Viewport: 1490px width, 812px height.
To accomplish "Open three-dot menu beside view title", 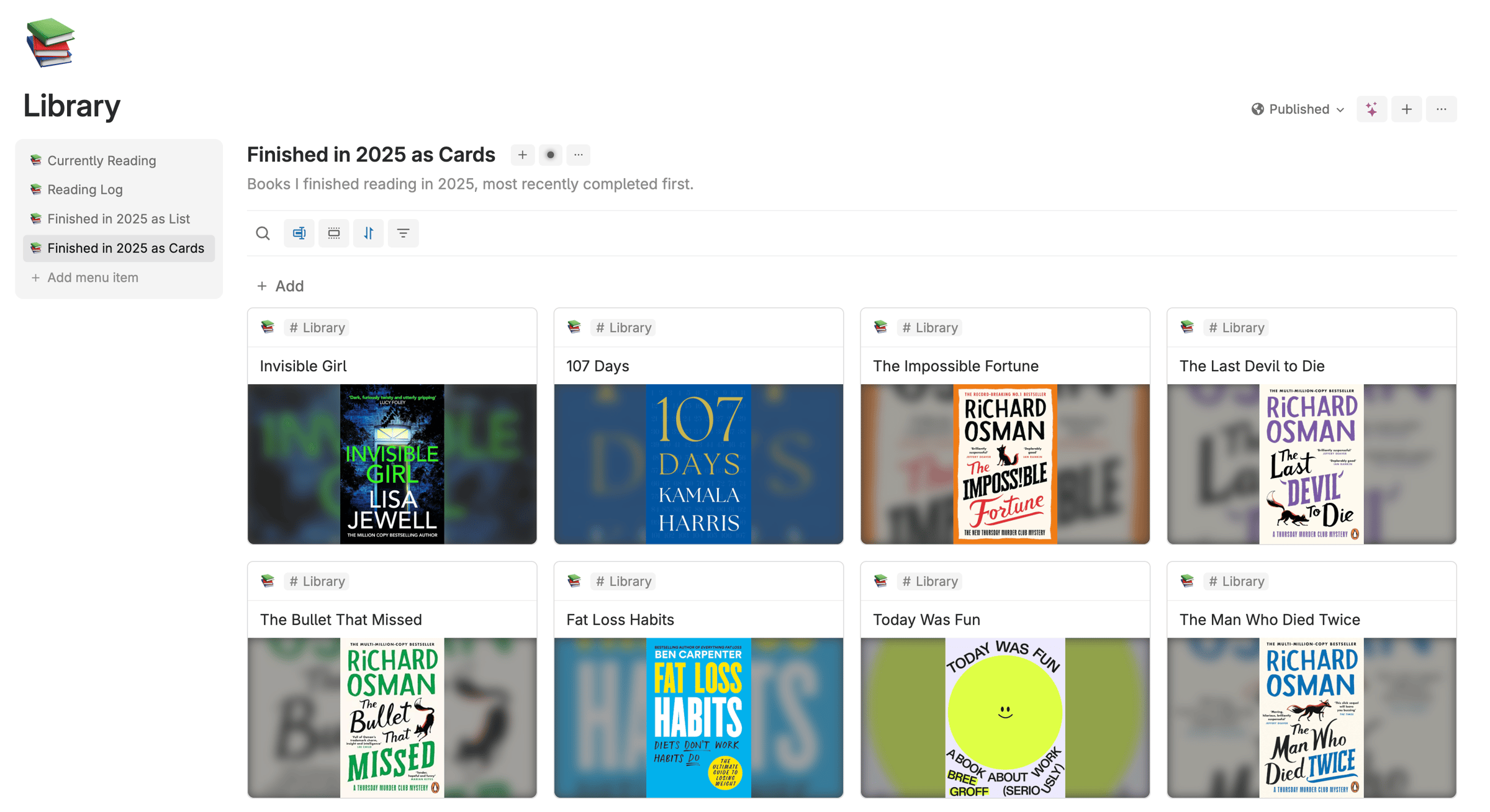I will point(578,155).
